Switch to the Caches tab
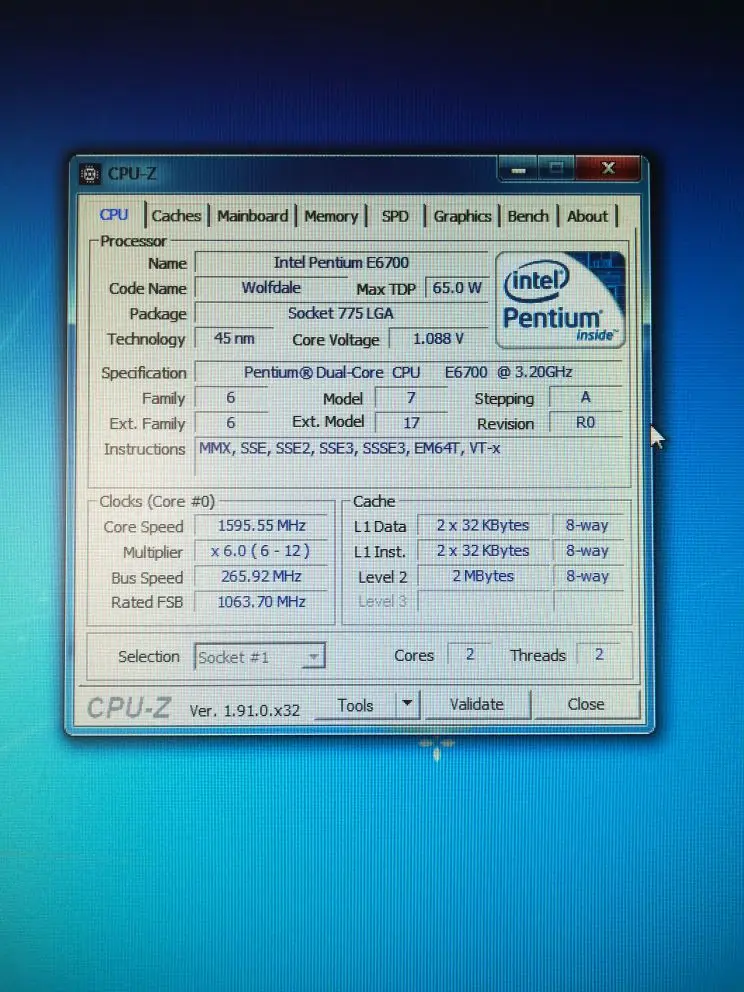 pyautogui.click(x=176, y=216)
